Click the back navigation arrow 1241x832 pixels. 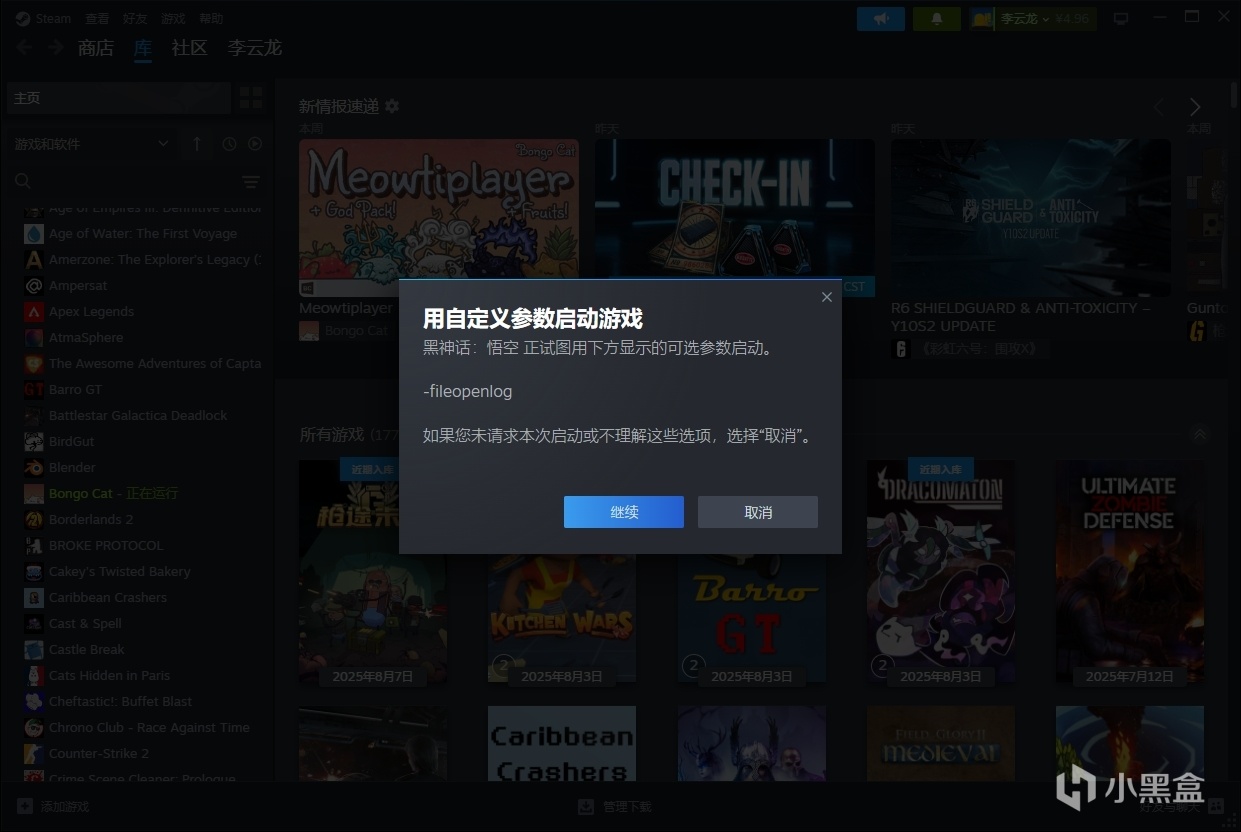23,47
